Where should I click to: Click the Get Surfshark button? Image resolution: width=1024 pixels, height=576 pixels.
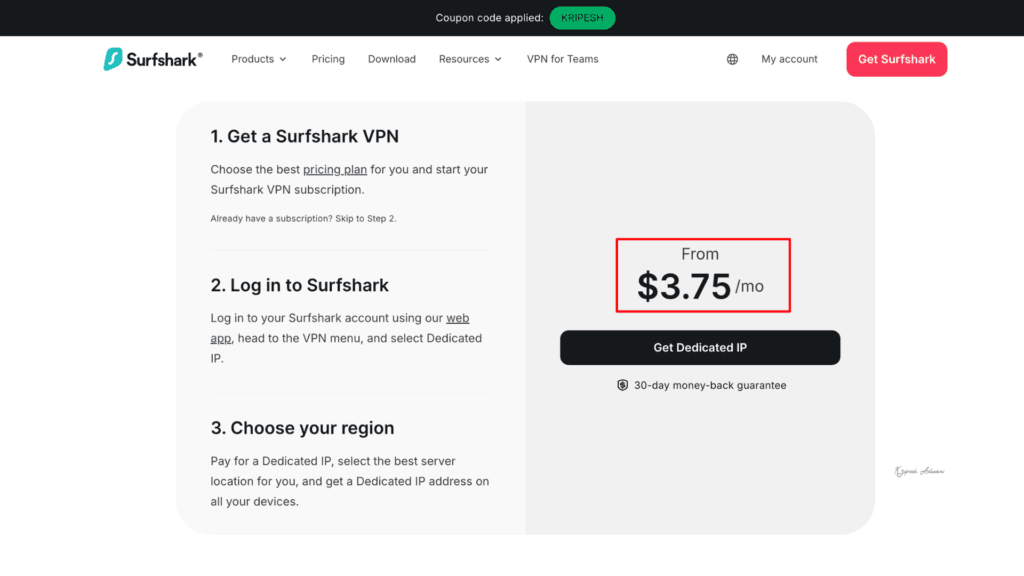(x=896, y=59)
